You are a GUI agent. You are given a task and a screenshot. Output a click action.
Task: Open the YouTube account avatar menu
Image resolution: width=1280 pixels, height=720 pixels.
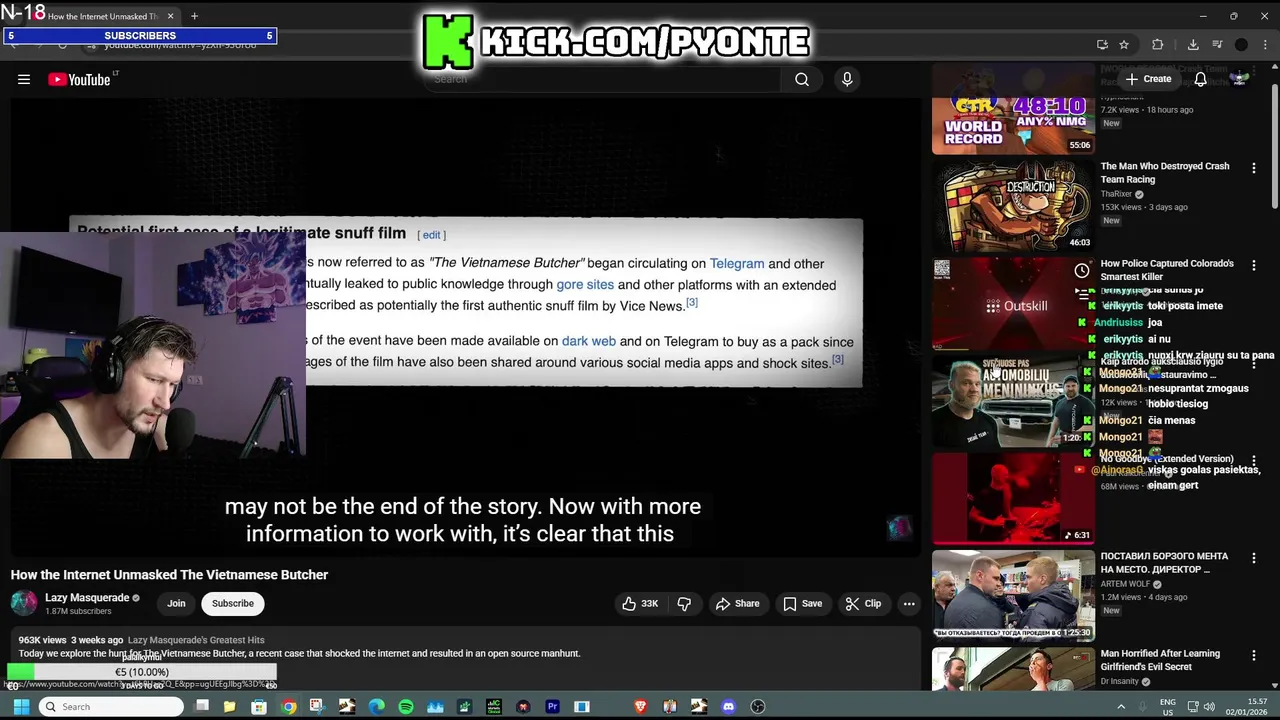1240,79
